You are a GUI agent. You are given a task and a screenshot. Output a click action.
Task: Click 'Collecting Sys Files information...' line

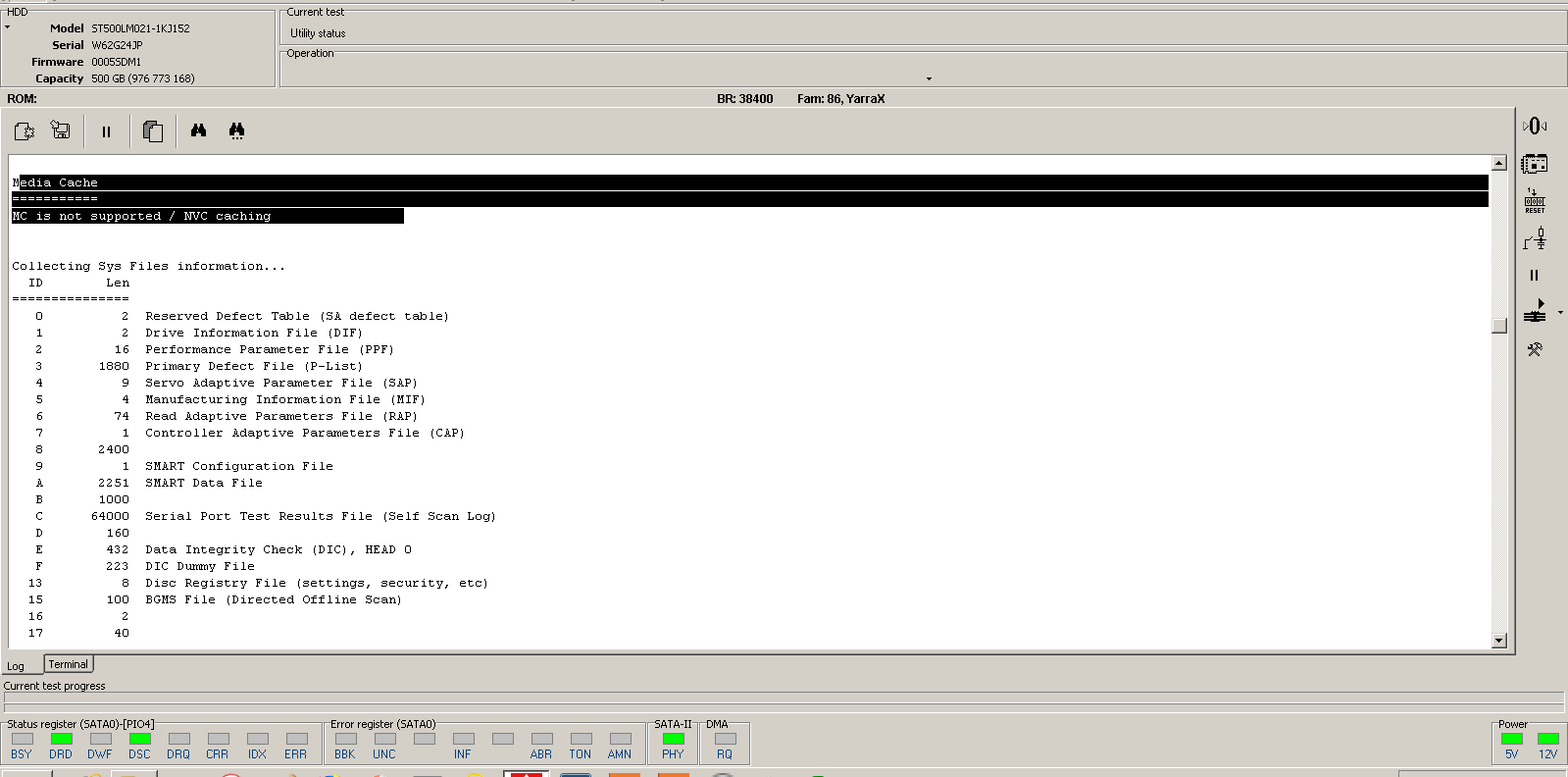click(149, 266)
